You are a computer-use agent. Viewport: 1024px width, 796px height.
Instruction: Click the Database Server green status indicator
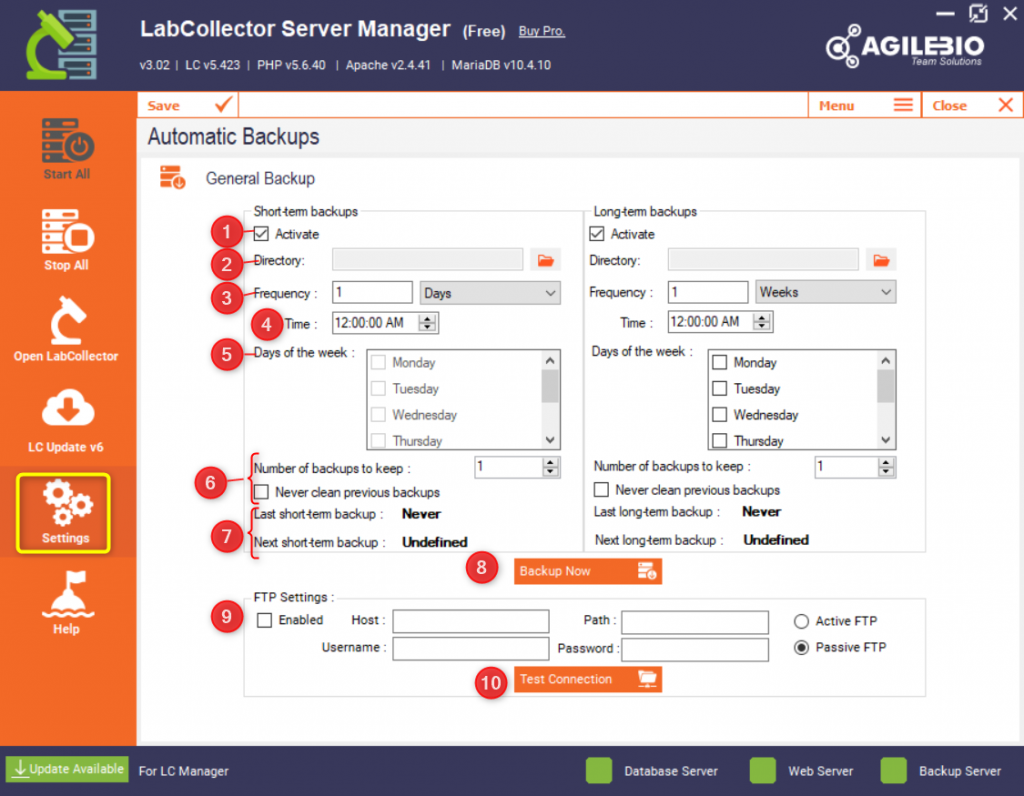point(599,771)
